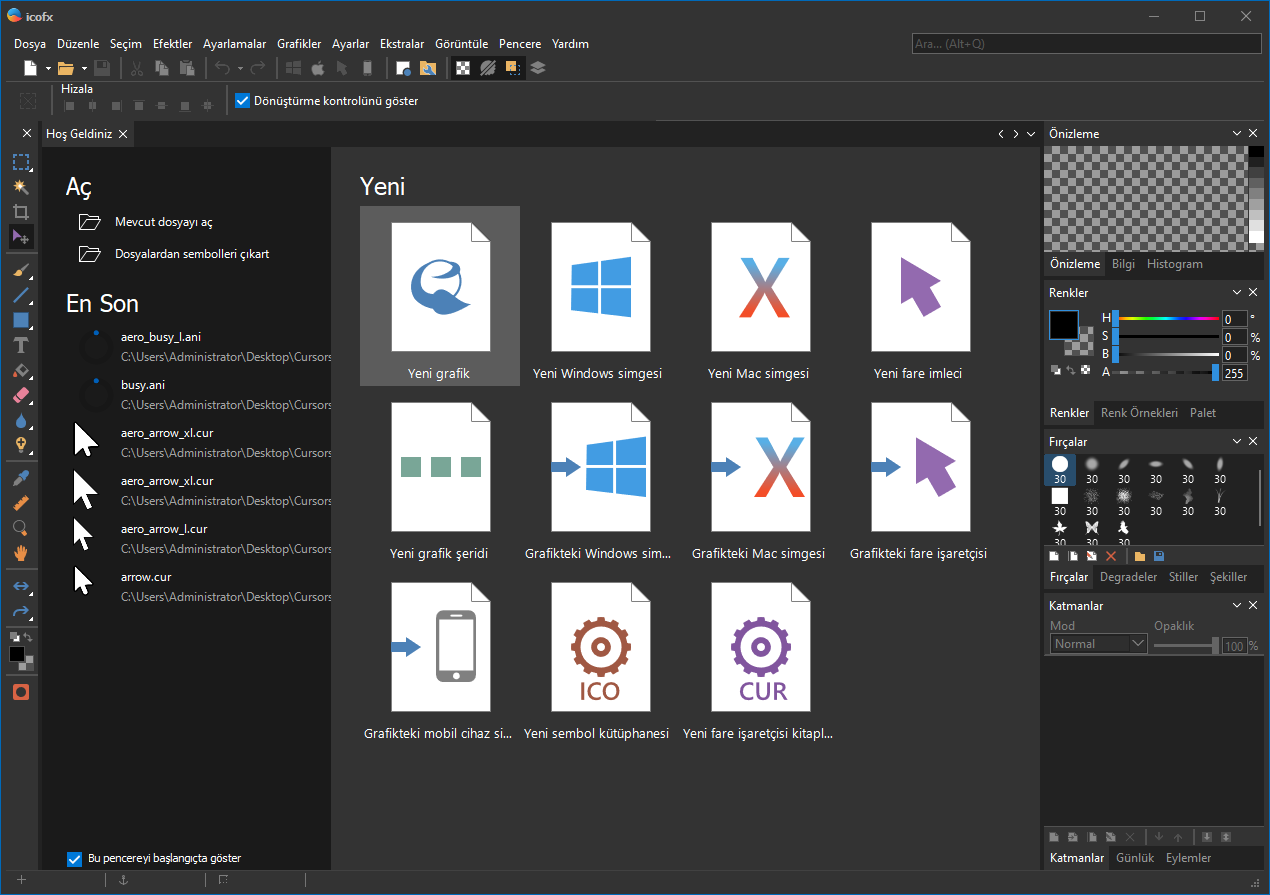
Task: Select the Rectangle shape tool
Action: click(x=20, y=320)
